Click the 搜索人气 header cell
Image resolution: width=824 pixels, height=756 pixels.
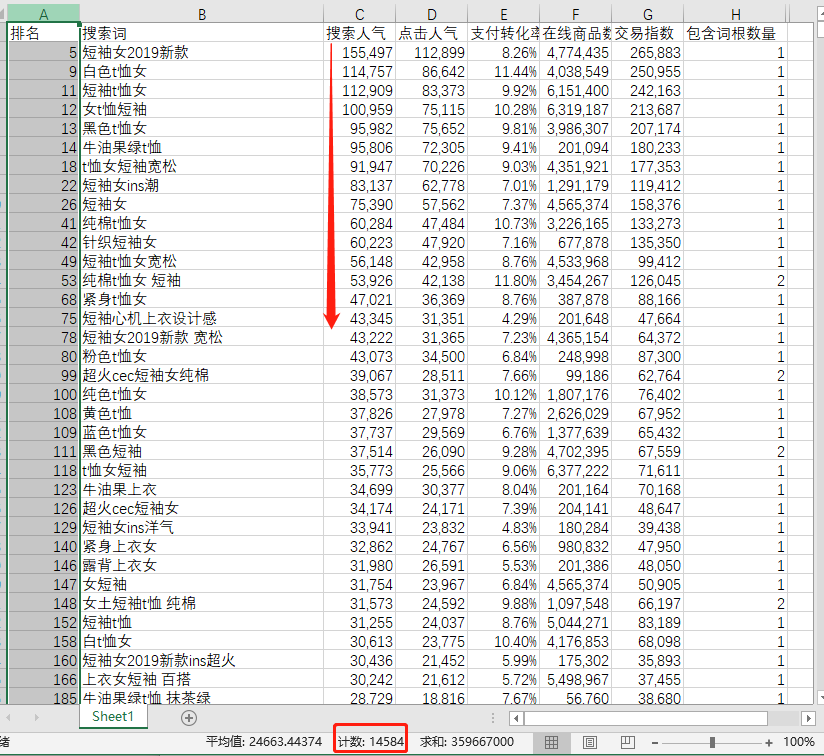359,33
